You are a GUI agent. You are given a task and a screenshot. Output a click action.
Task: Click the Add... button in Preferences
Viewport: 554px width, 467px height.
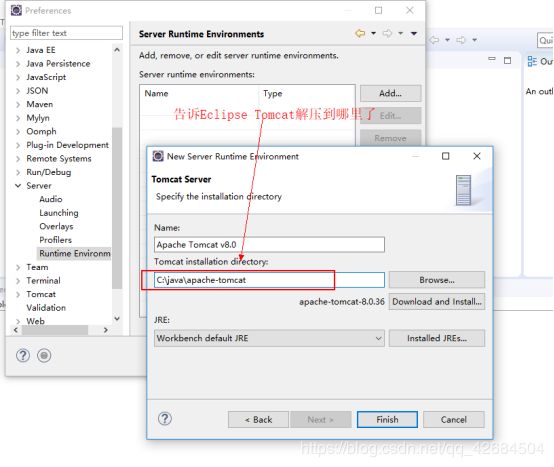[390, 93]
